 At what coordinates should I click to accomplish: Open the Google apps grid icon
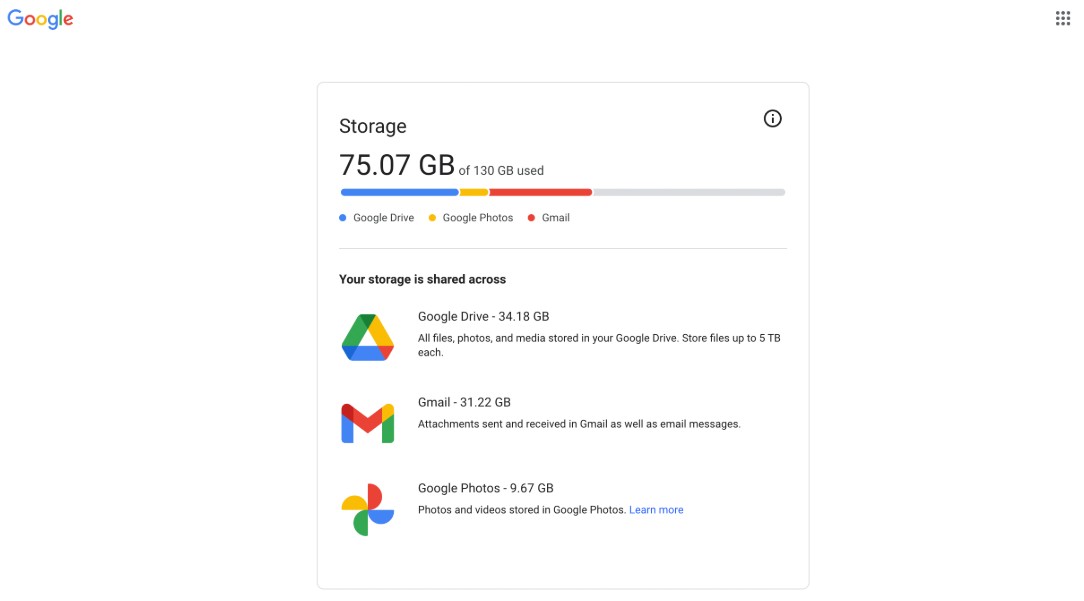click(x=1063, y=19)
